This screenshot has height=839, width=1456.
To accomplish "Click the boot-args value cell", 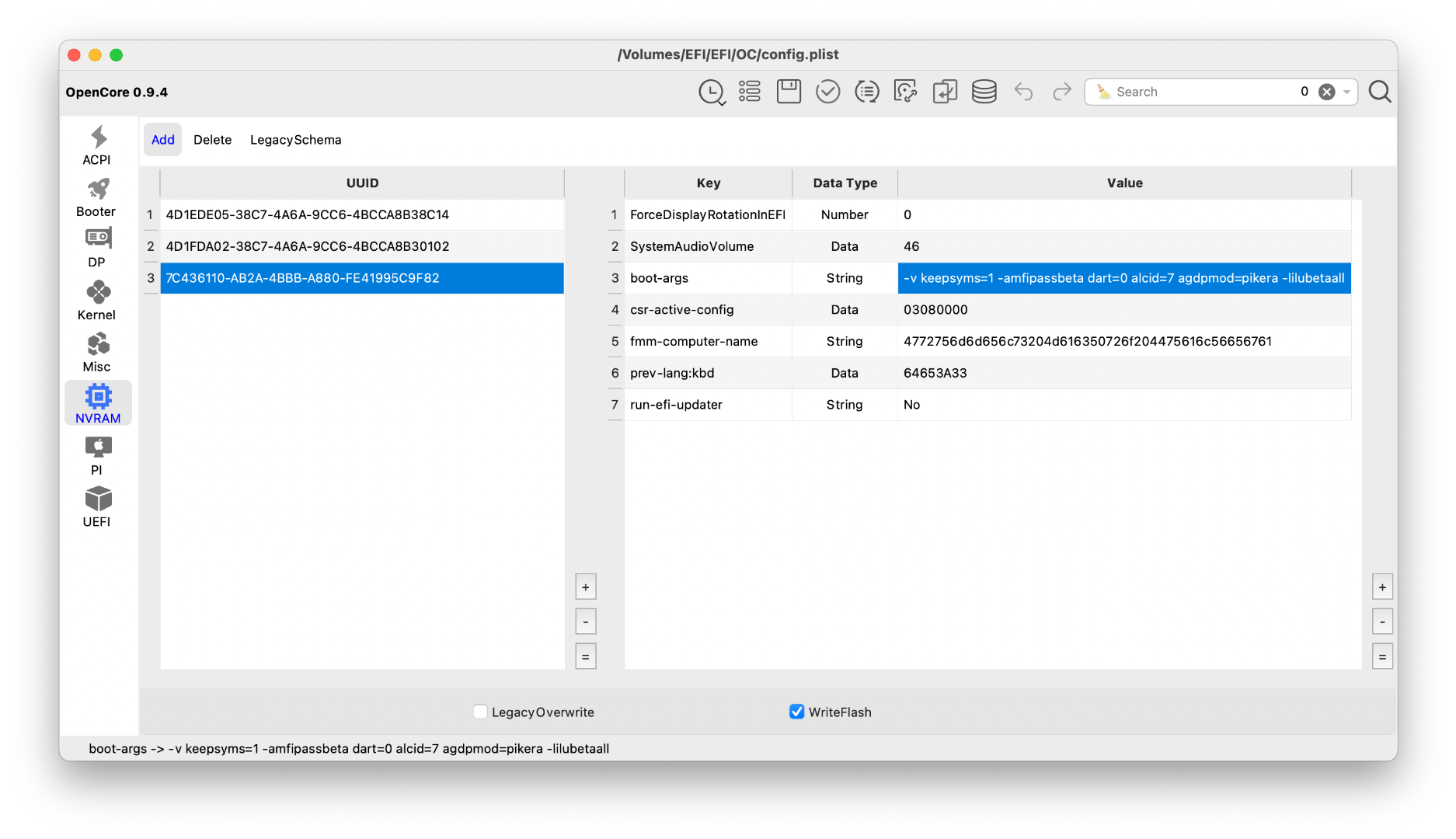I will 1125,278.
